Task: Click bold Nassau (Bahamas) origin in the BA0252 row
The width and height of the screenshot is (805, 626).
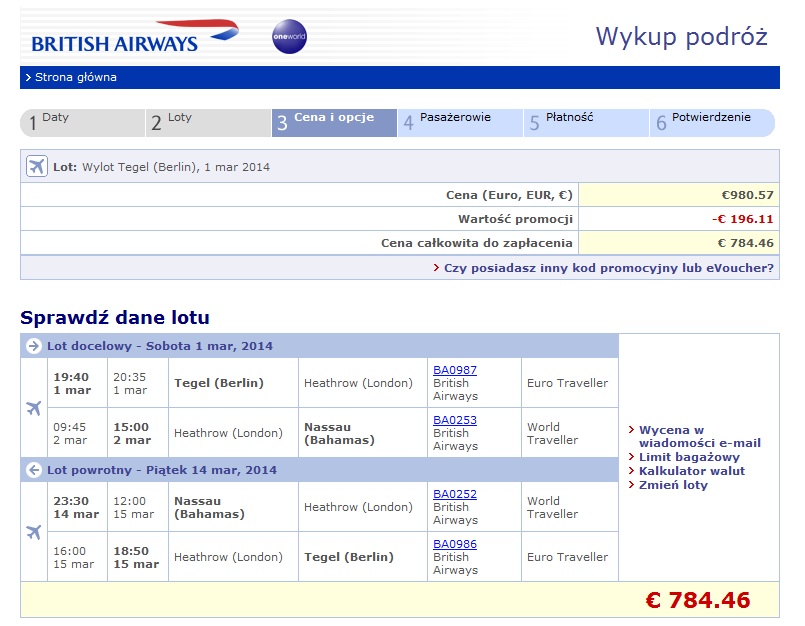Action: pyautogui.click(x=209, y=507)
